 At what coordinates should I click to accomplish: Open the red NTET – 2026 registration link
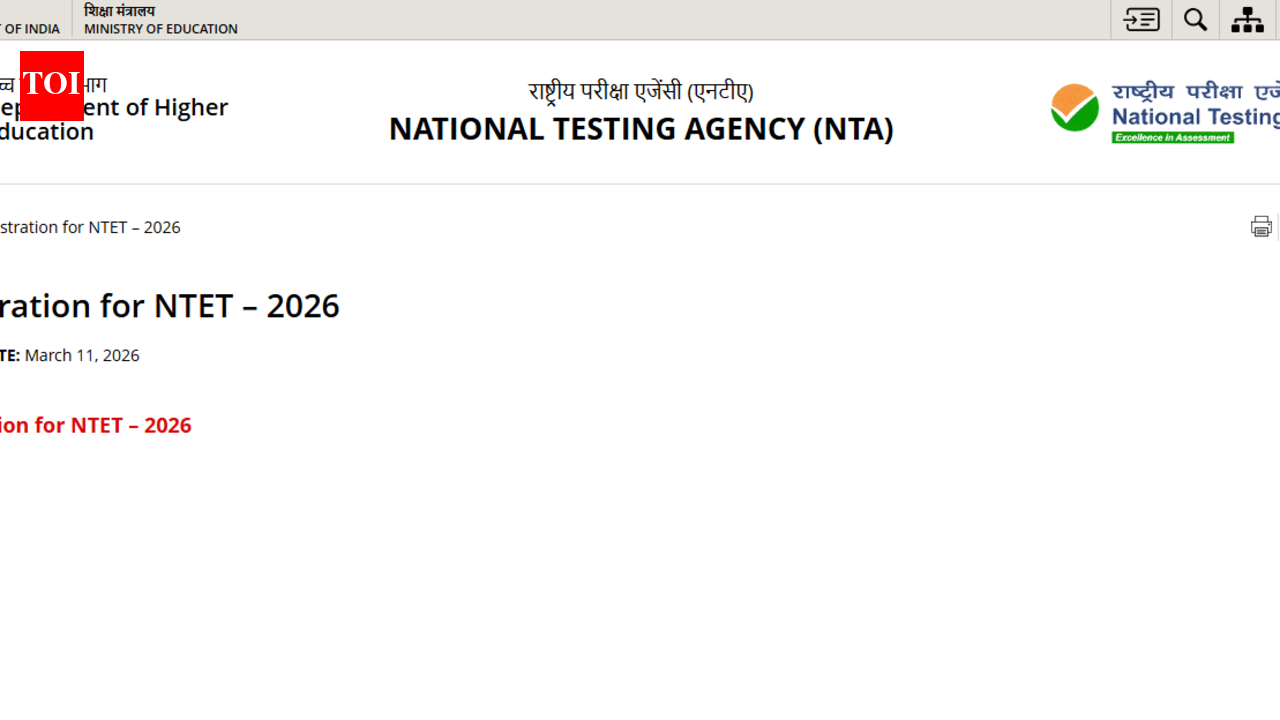[95, 425]
